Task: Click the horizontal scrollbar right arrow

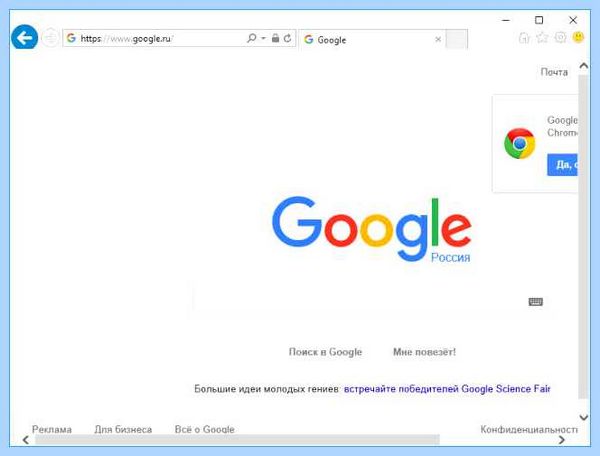Action: coord(561,440)
